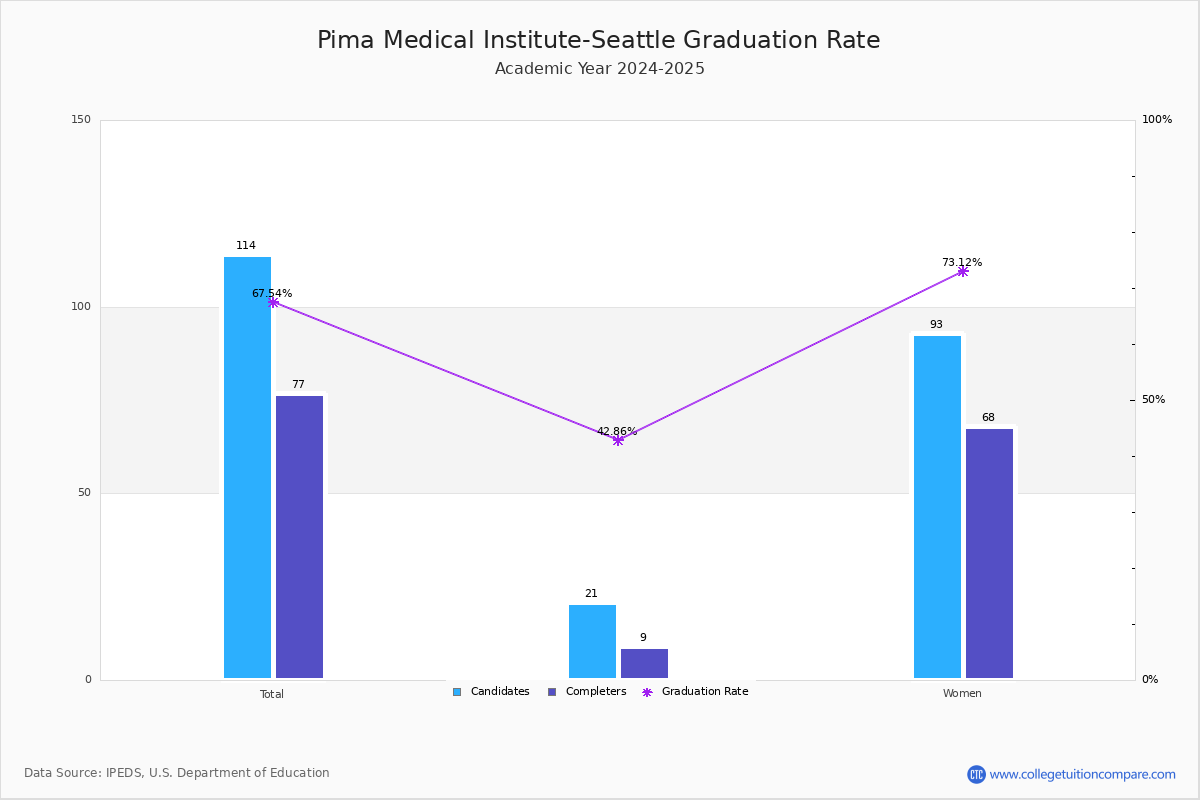Click the 67.54% graduation rate marker
The height and width of the screenshot is (800, 1200).
[273, 302]
